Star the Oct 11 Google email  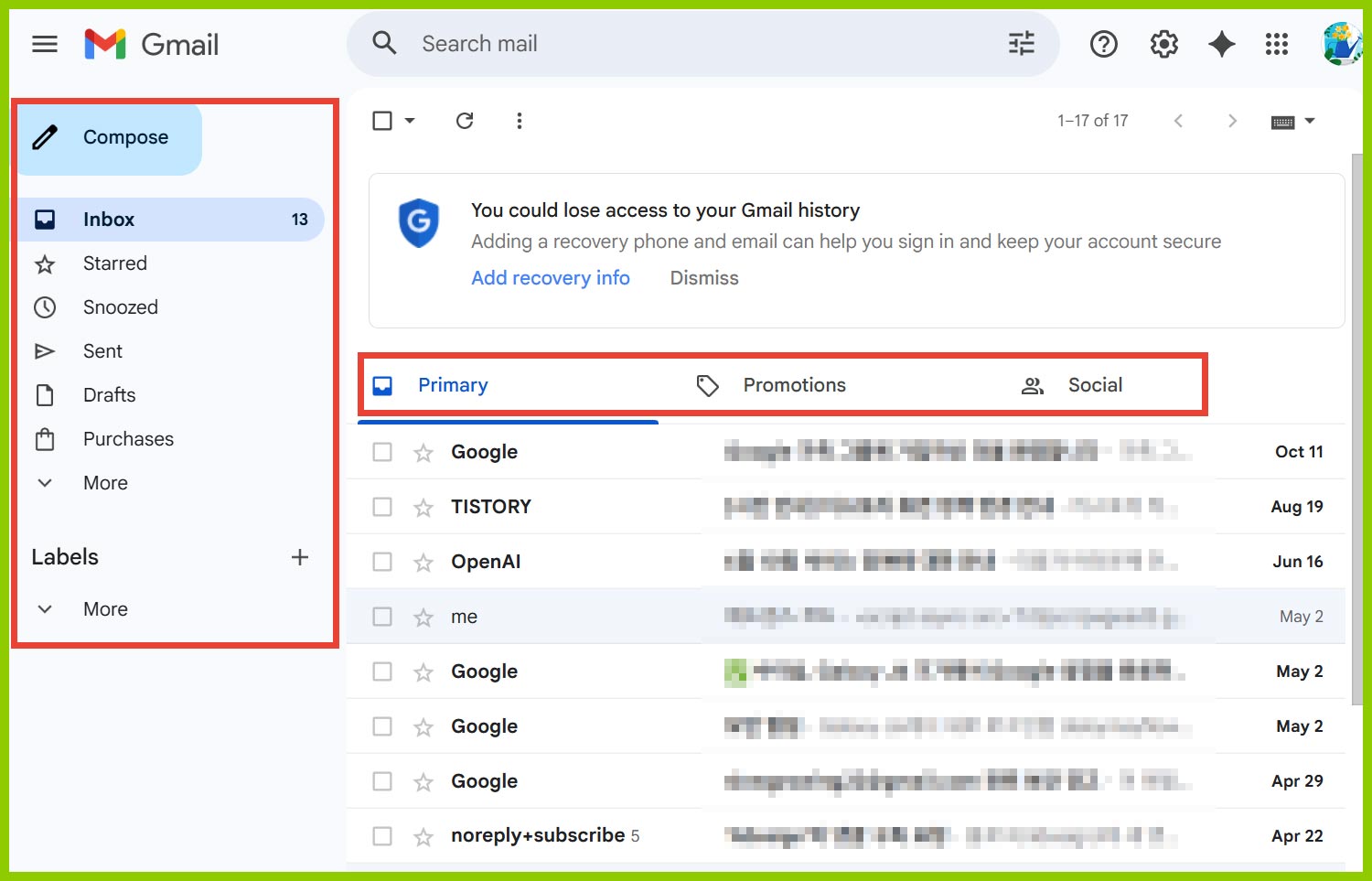pos(423,452)
